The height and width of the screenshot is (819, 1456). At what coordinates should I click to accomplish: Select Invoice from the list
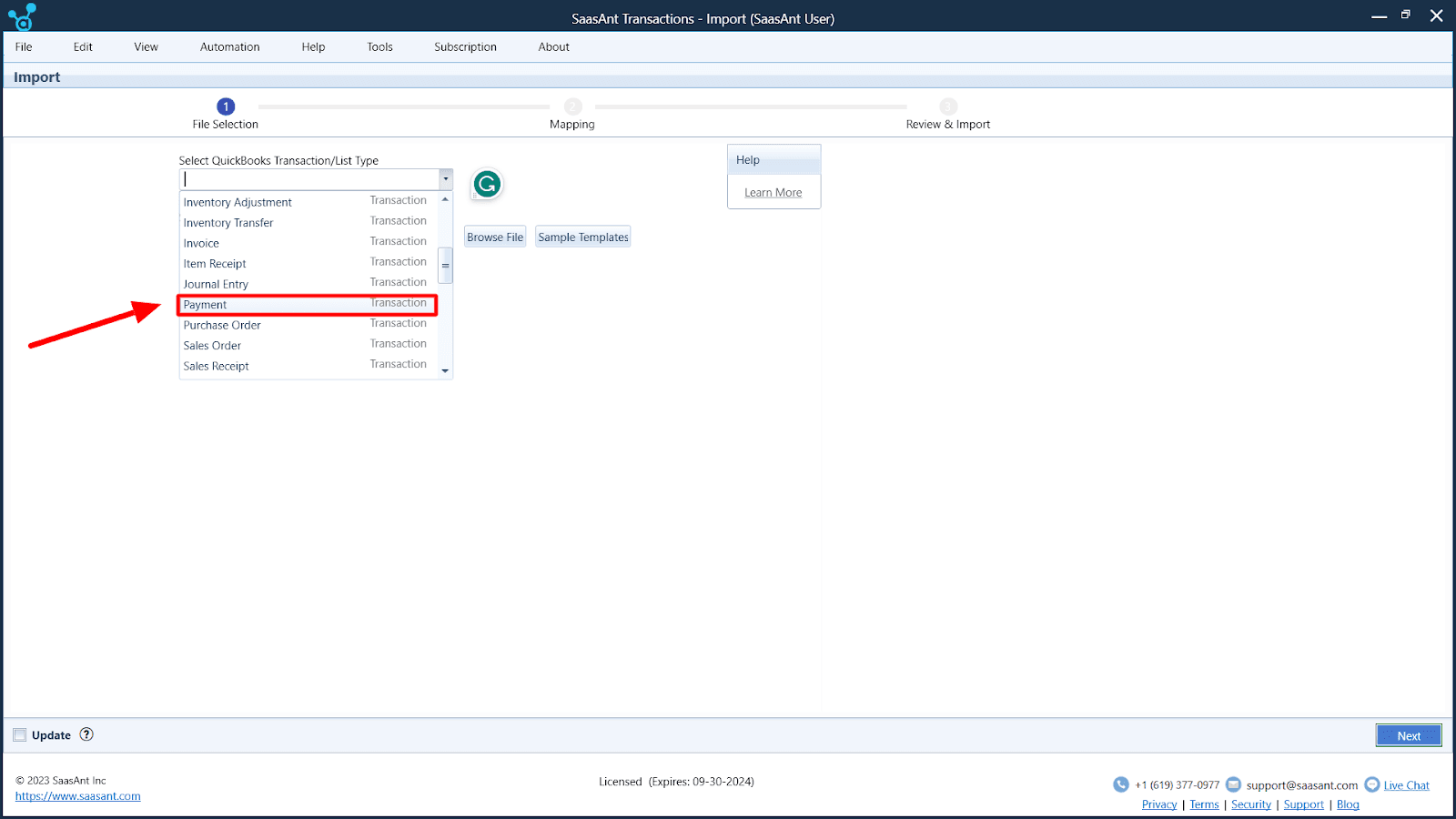pyautogui.click(x=308, y=243)
